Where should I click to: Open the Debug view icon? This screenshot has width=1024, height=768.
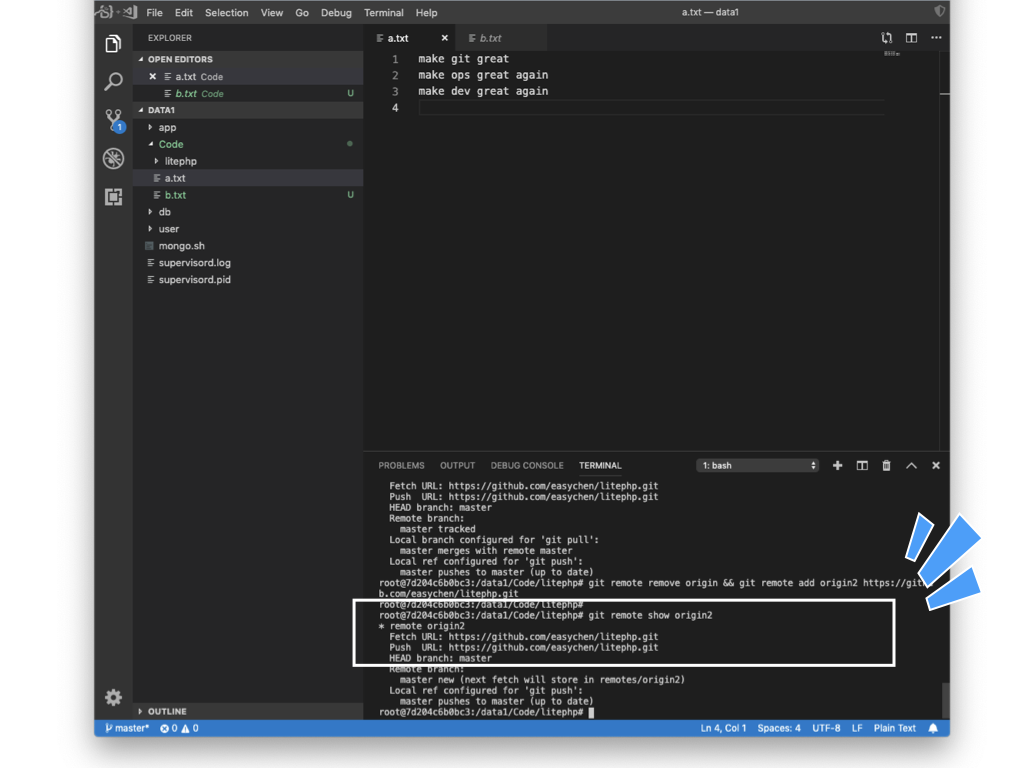click(x=113, y=159)
